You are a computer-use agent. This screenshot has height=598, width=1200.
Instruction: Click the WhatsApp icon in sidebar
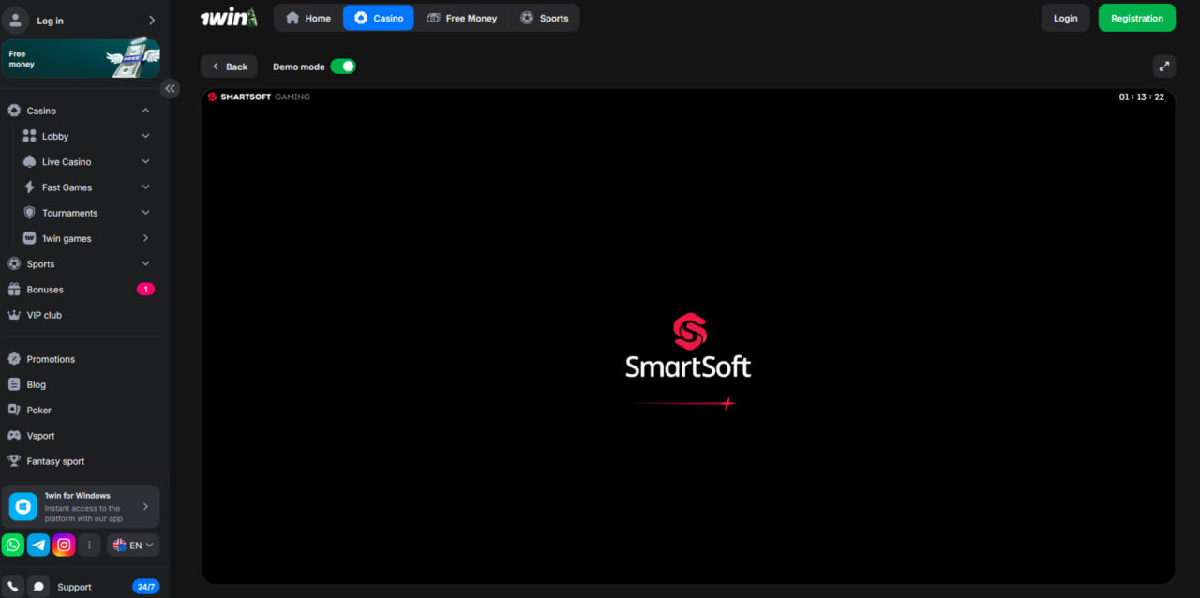(13, 545)
